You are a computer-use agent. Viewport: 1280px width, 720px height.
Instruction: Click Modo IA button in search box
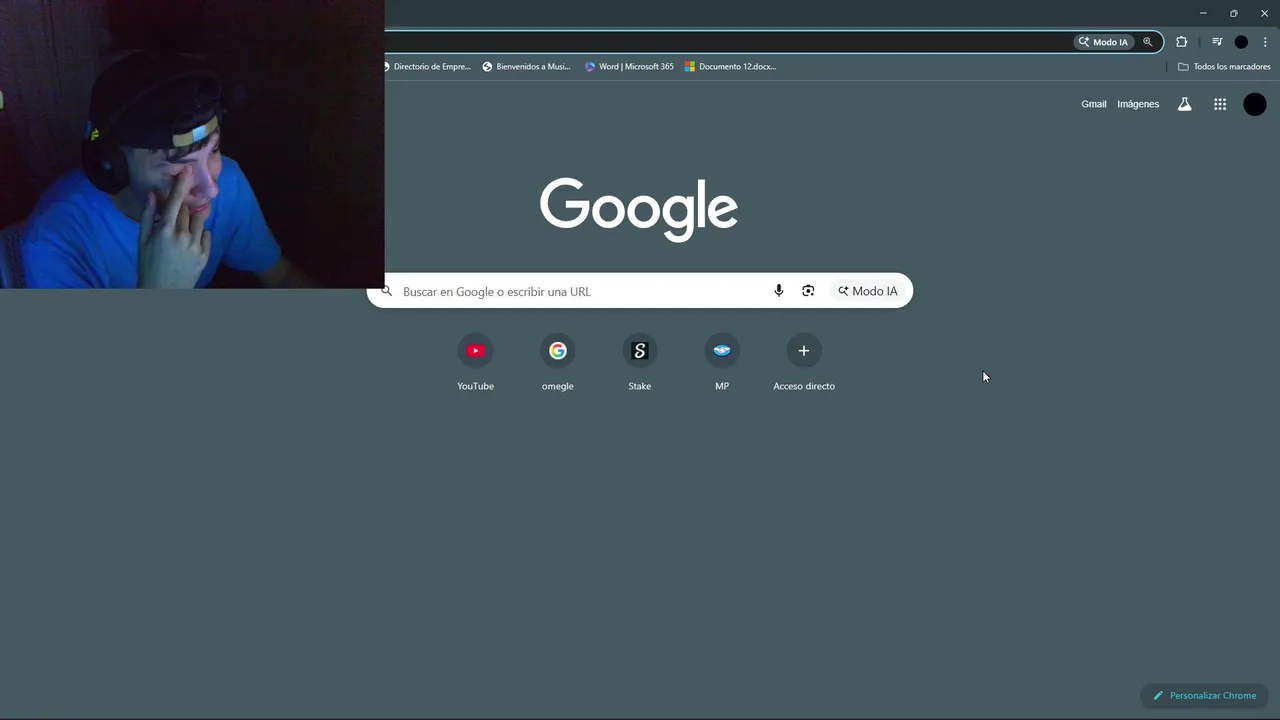click(x=868, y=291)
